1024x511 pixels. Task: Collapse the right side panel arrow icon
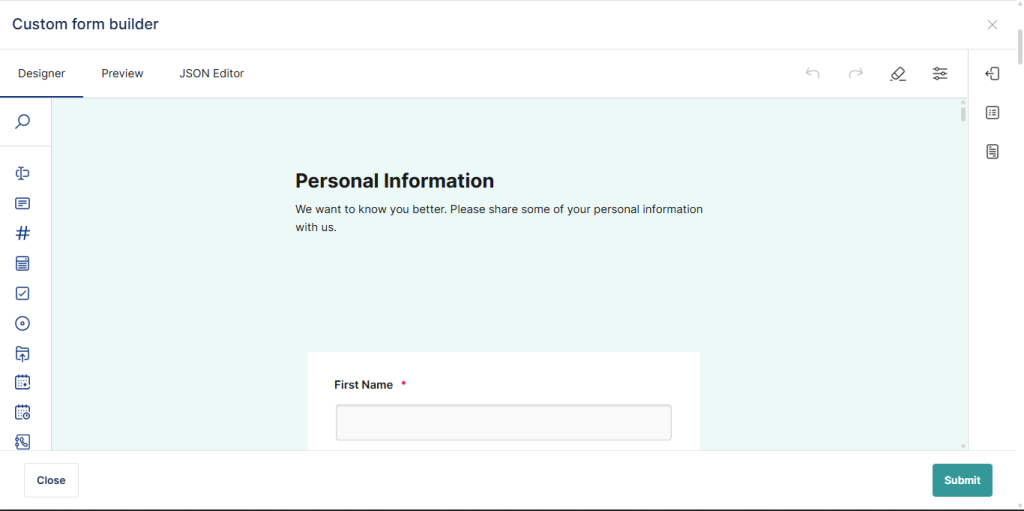coord(992,73)
